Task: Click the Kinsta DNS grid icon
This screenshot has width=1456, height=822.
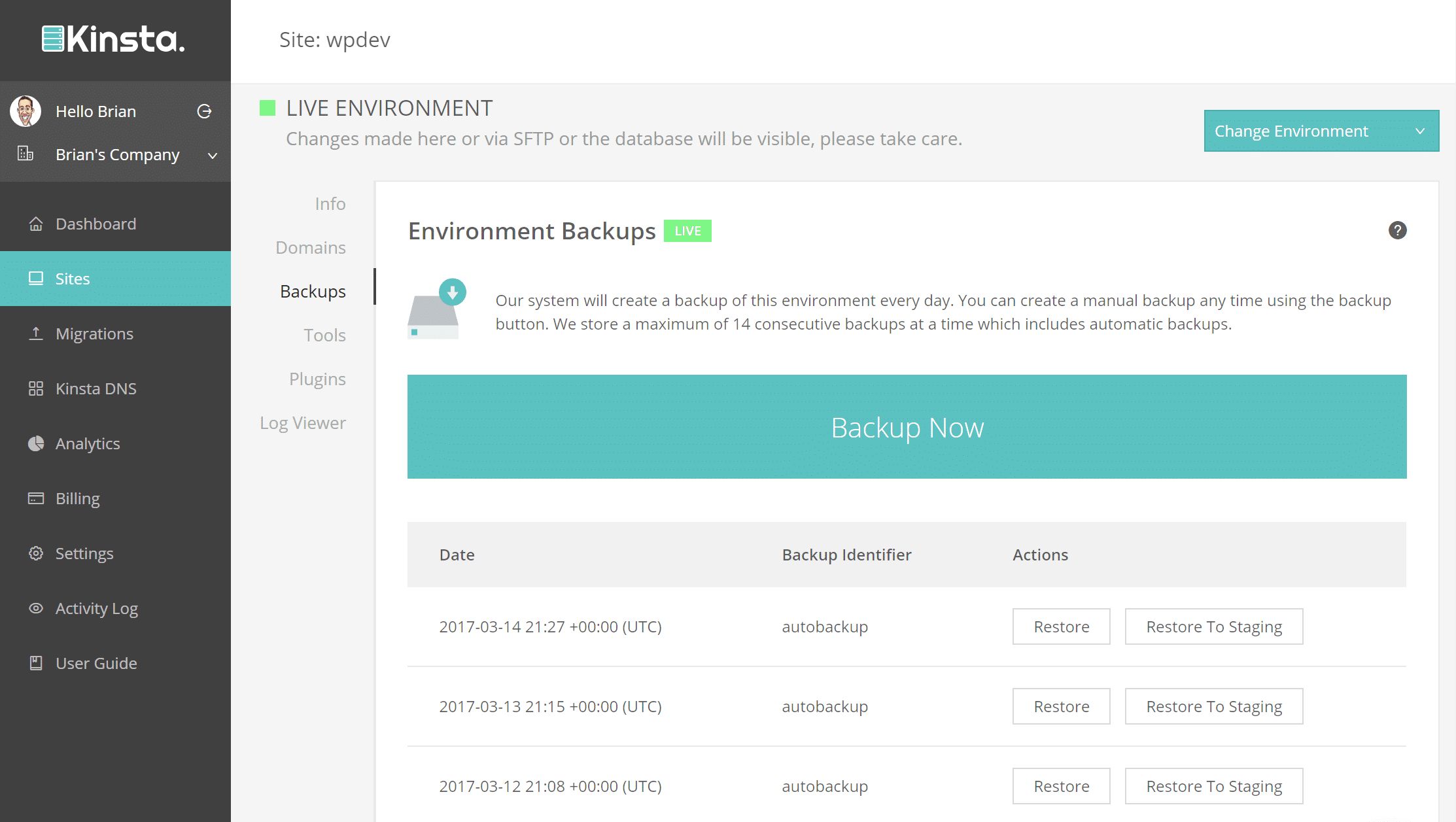Action: coord(36,388)
